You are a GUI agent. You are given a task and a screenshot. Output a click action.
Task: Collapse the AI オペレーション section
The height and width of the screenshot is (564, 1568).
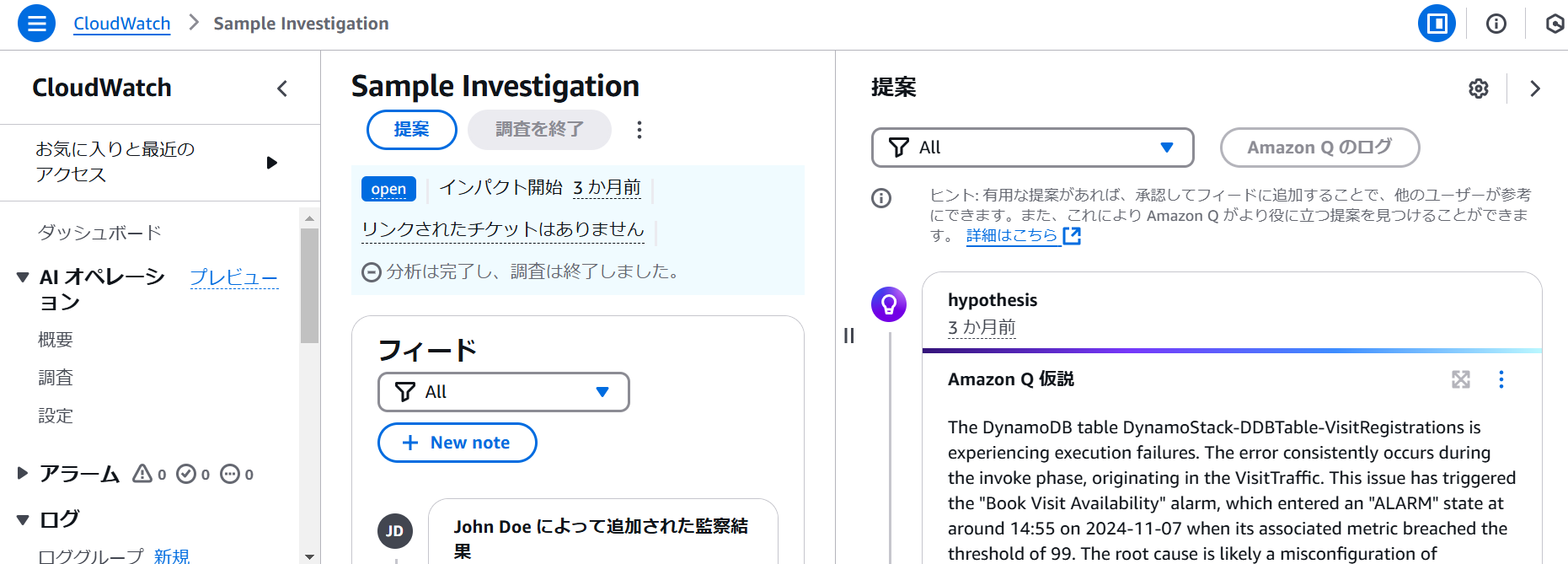coord(23,277)
